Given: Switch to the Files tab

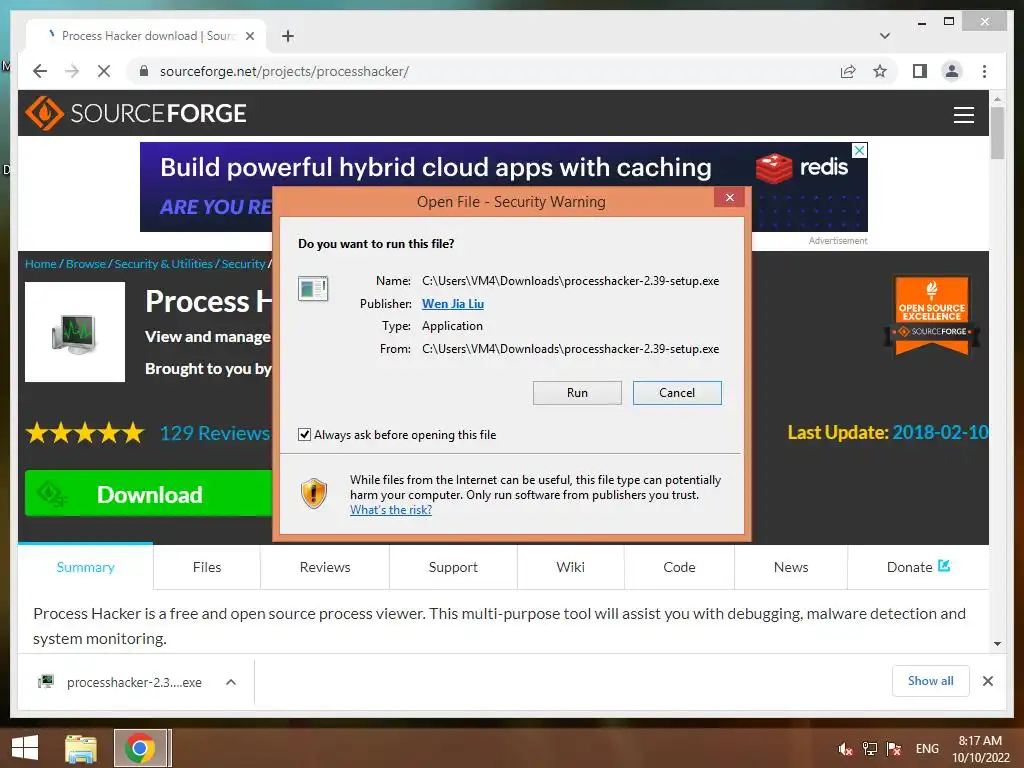Looking at the screenshot, I should [x=207, y=567].
